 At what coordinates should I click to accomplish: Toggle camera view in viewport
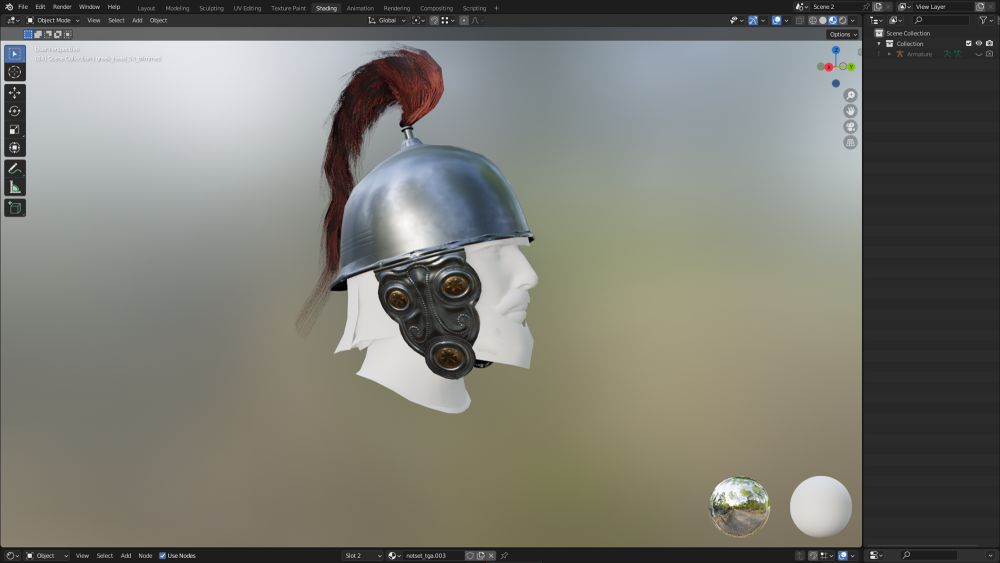850,127
